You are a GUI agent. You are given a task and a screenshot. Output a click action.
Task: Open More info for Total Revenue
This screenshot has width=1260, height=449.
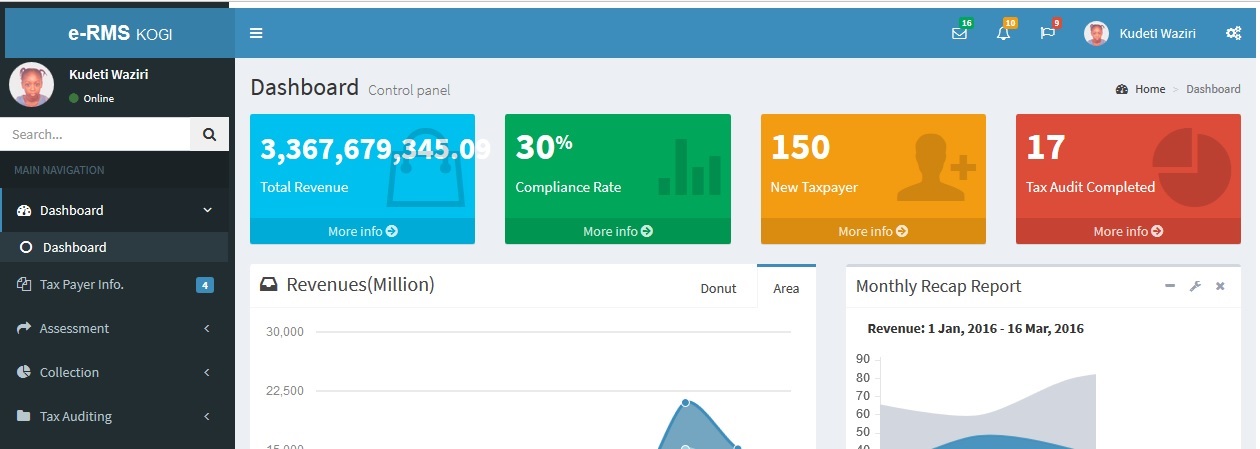click(x=362, y=231)
